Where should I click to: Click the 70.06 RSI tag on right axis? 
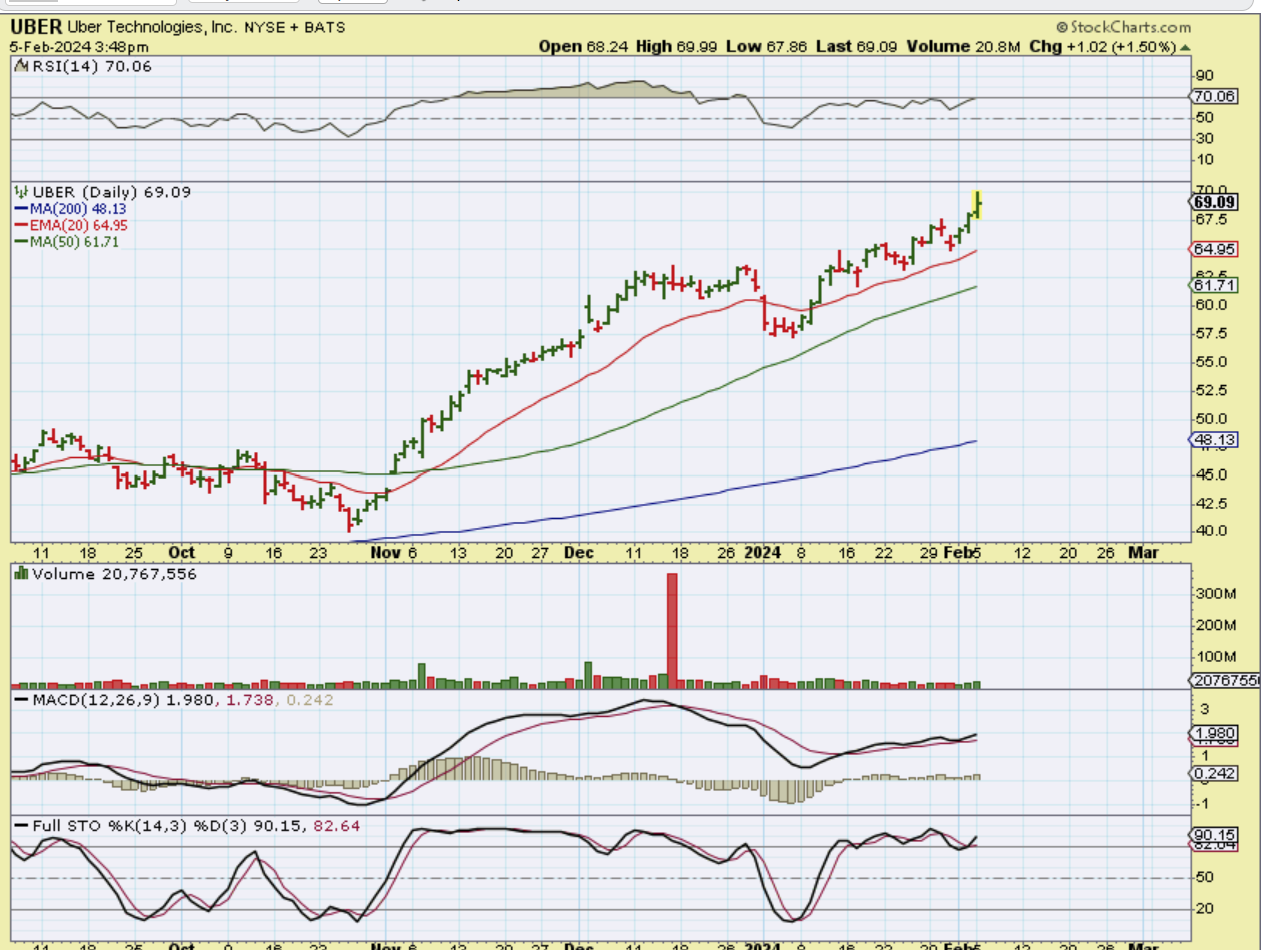(x=1213, y=97)
